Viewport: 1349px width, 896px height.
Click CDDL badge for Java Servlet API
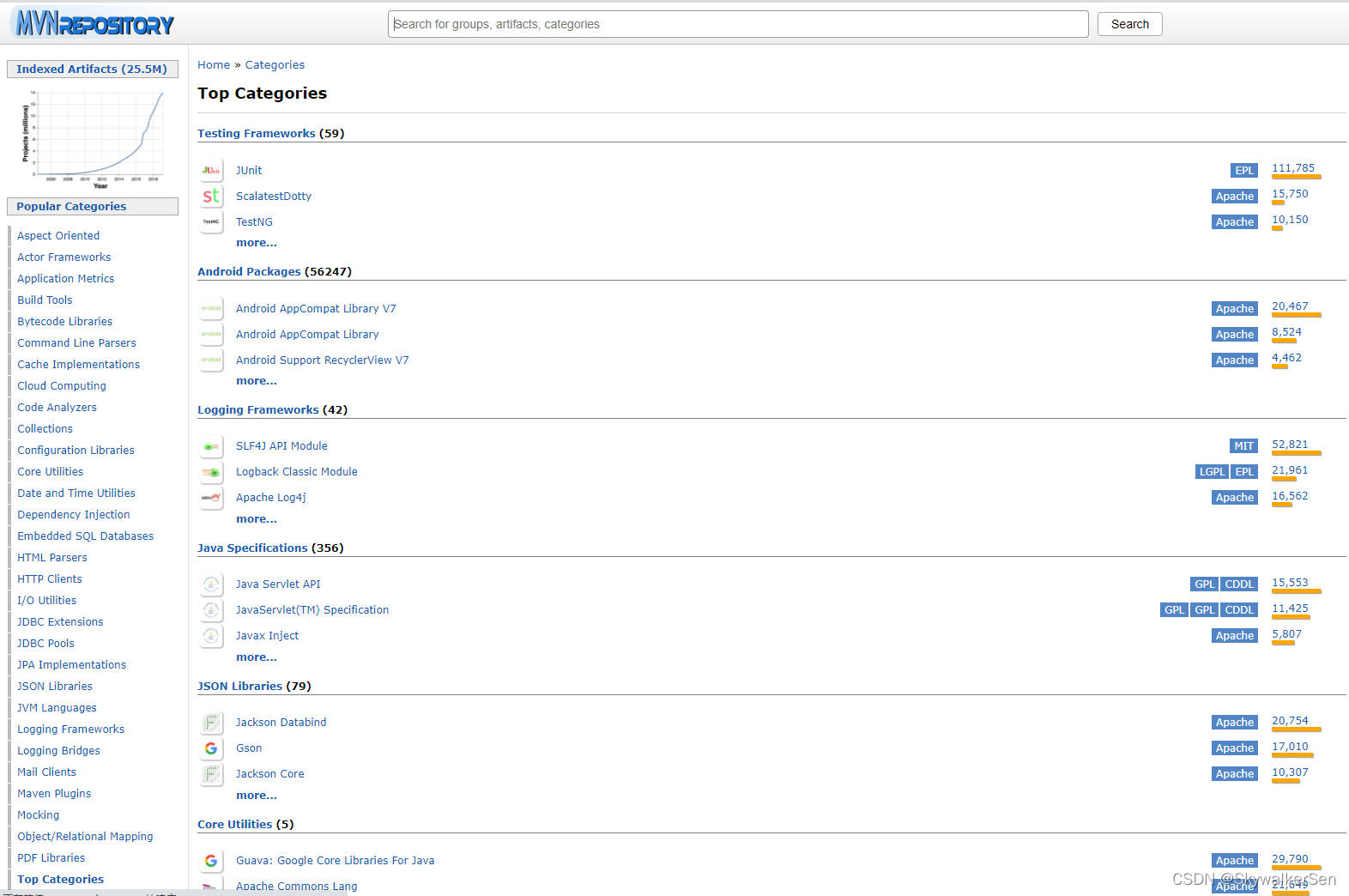tap(1239, 584)
